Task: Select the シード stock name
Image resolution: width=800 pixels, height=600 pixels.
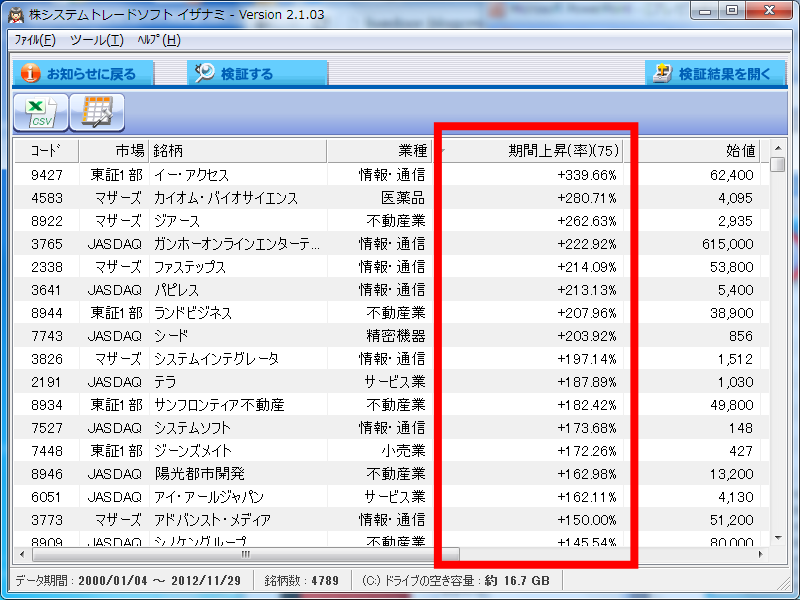Action: coord(171,336)
